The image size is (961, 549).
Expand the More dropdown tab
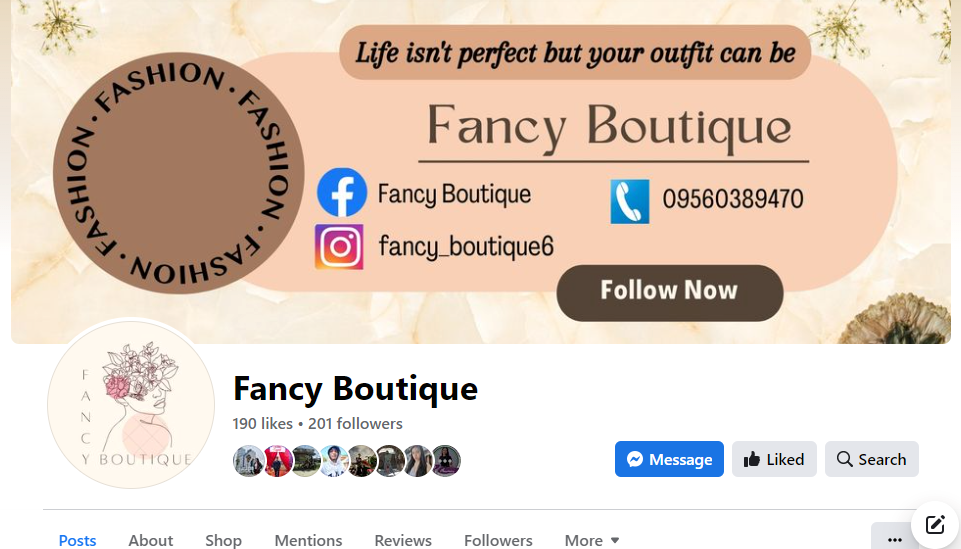point(592,540)
